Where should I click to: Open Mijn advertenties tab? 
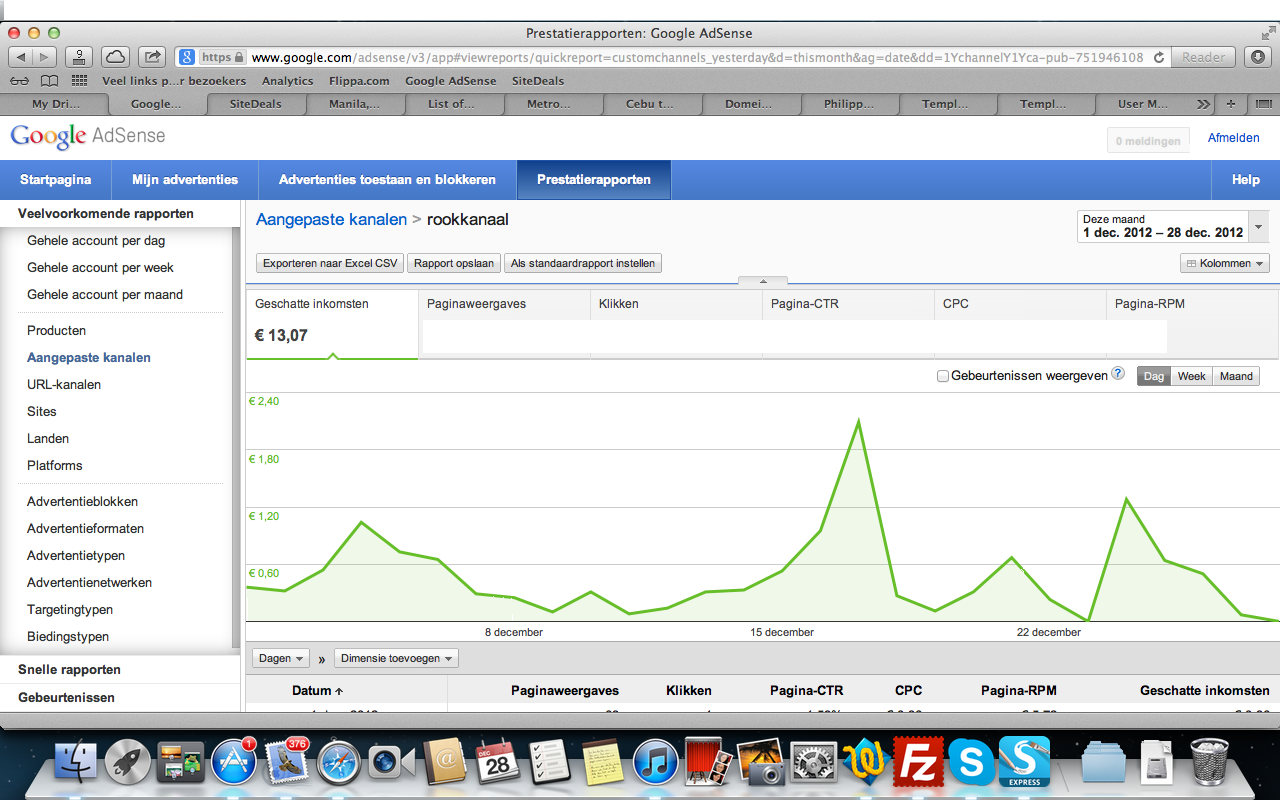coord(185,180)
